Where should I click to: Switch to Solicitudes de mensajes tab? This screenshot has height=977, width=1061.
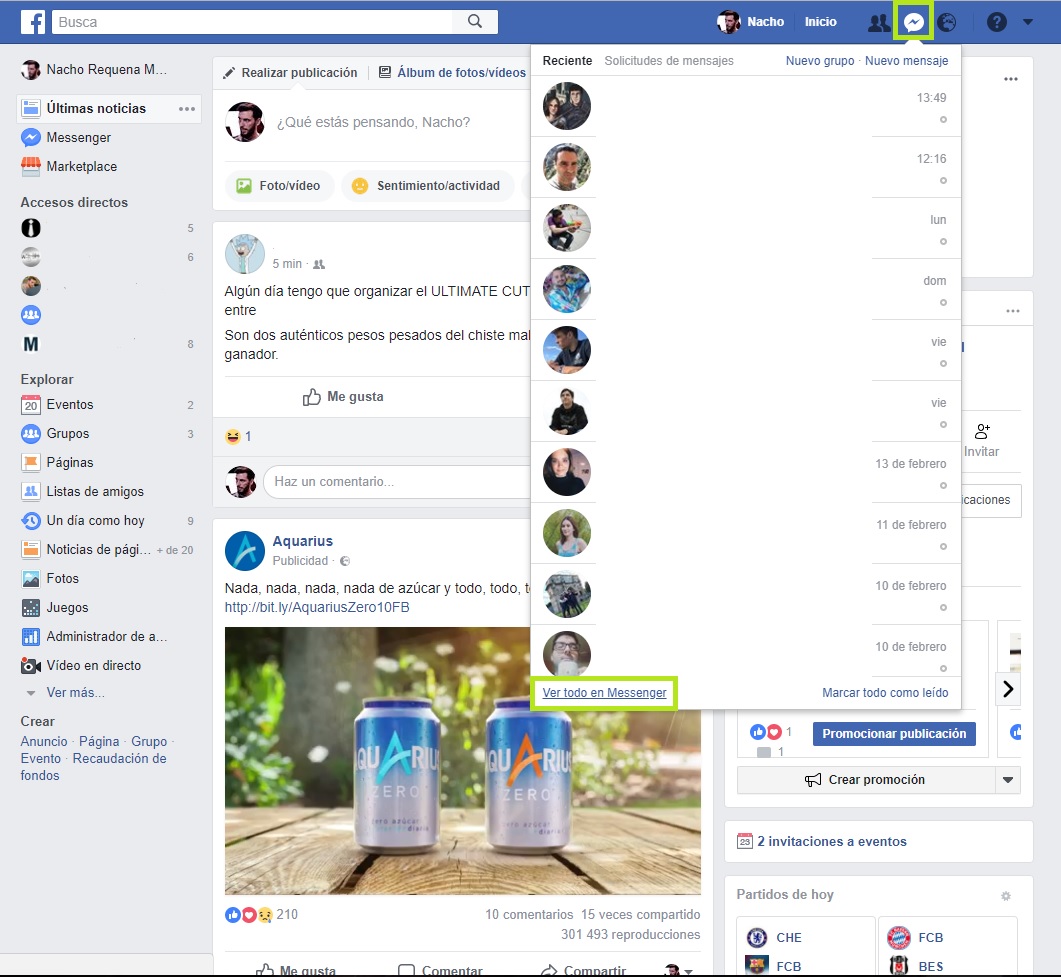click(668, 61)
